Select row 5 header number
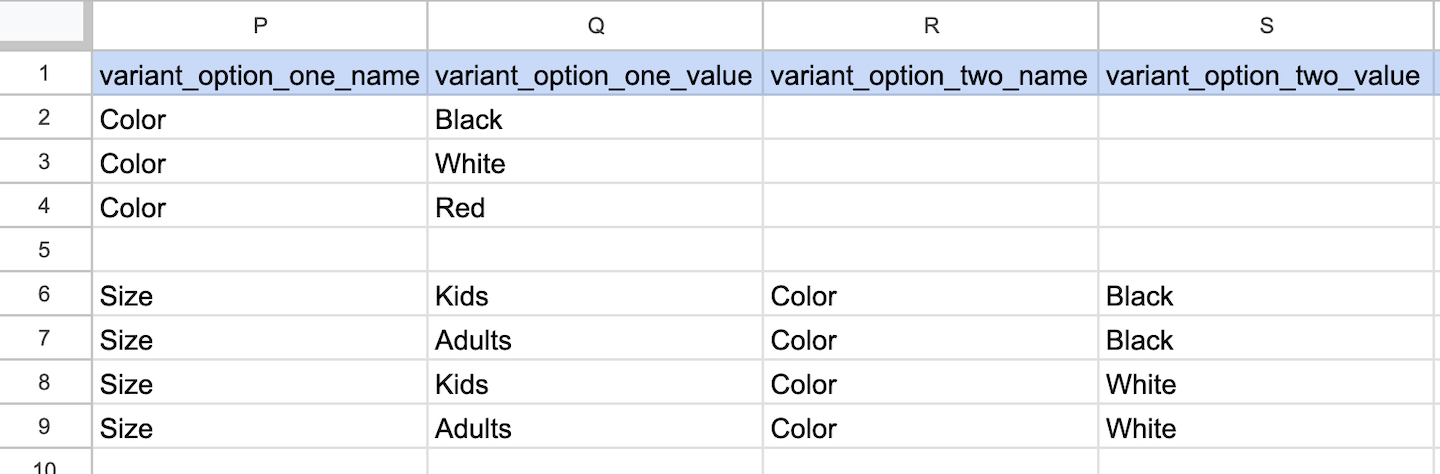Viewport: 1440px width, 474px height. pyautogui.click(x=44, y=250)
